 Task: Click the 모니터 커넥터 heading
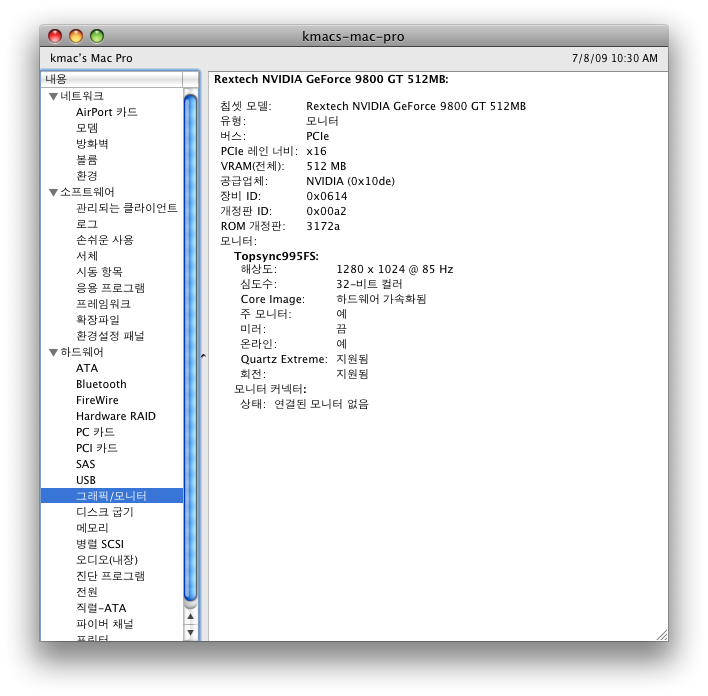pos(270,389)
